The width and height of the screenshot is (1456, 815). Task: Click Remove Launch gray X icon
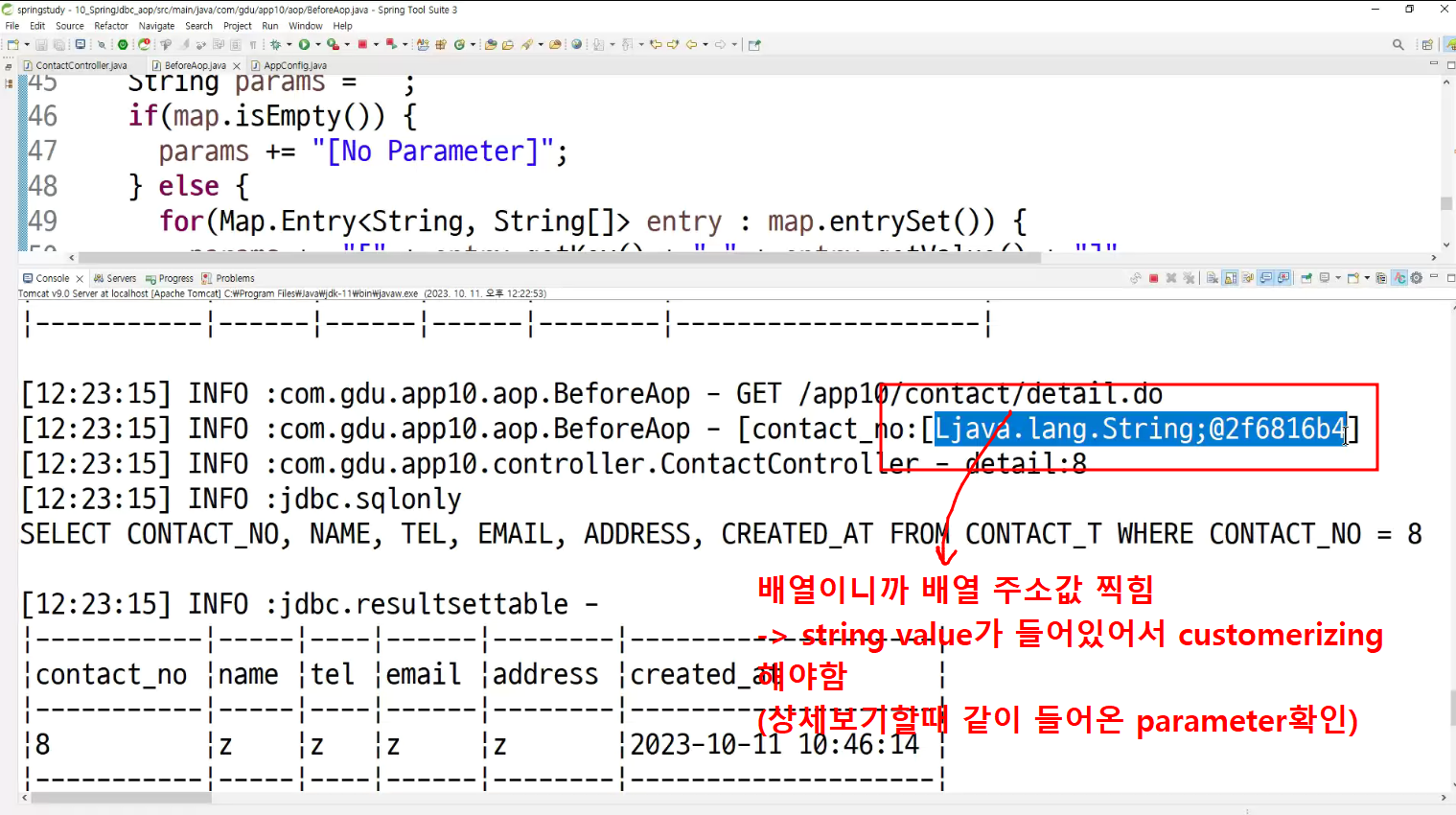click(x=1171, y=278)
